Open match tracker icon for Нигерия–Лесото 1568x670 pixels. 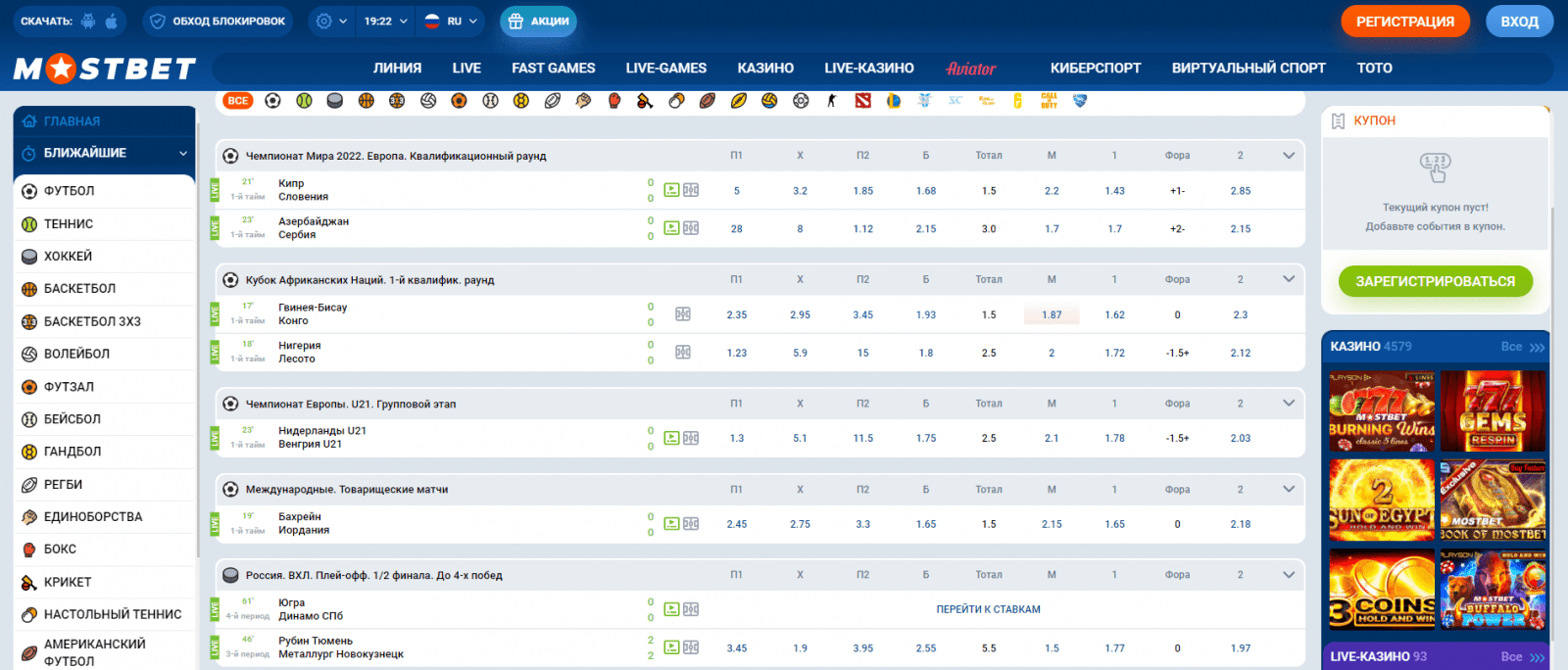coord(683,353)
